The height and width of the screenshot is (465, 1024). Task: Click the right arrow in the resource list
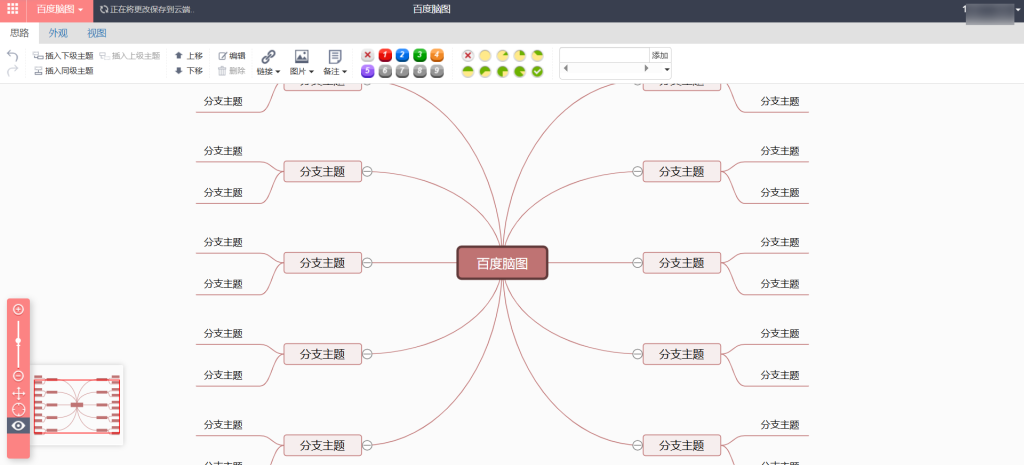647,68
